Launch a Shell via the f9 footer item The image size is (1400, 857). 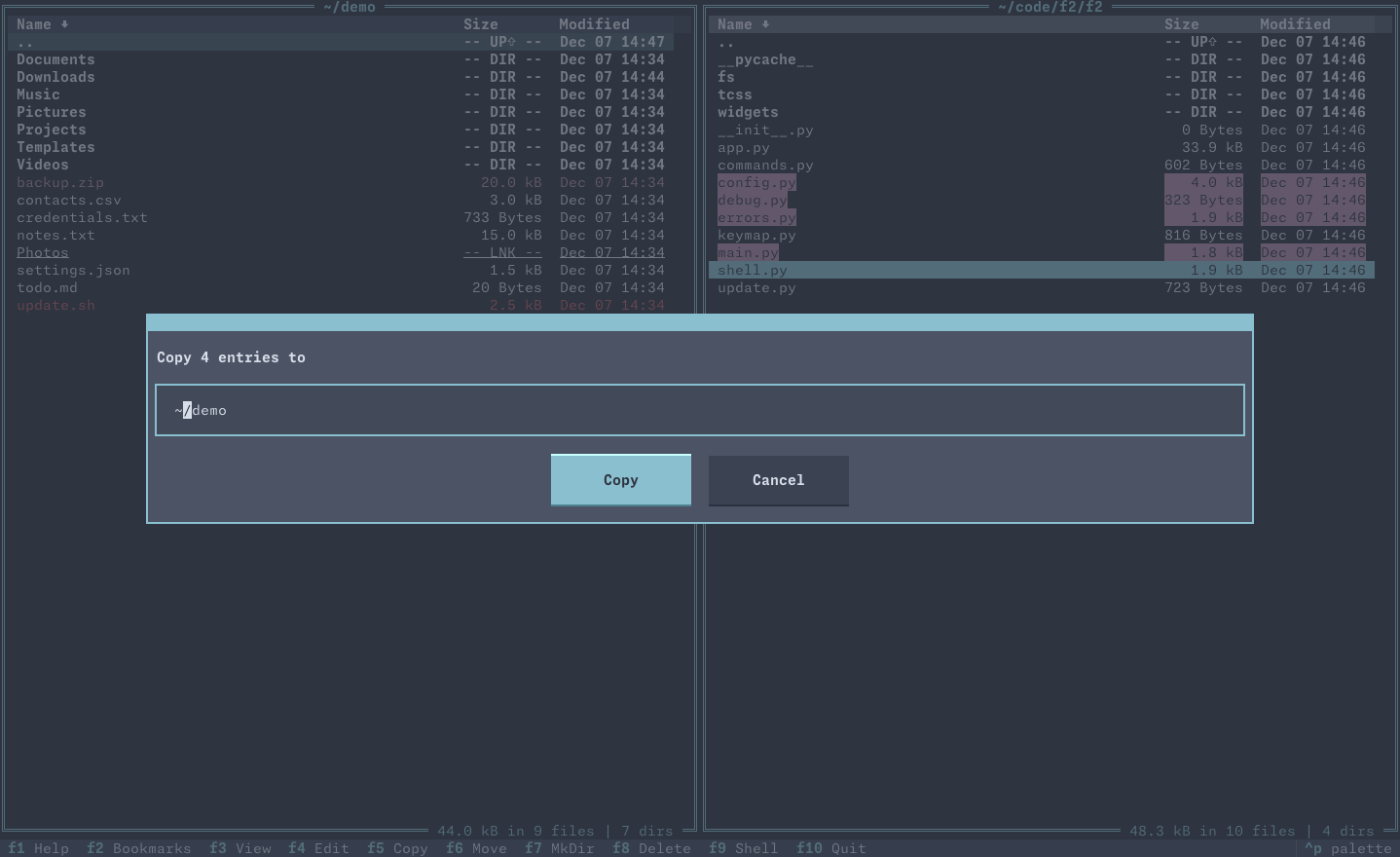click(743, 848)
